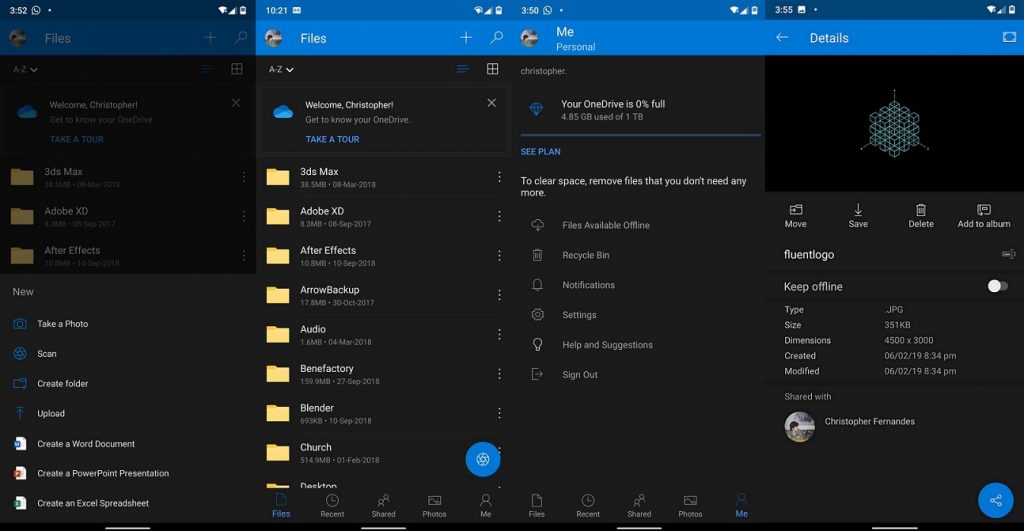The height and width of the screenshot is (531, 1024).
Task: Go back using the Details back arrow
Action: (782, 38)
